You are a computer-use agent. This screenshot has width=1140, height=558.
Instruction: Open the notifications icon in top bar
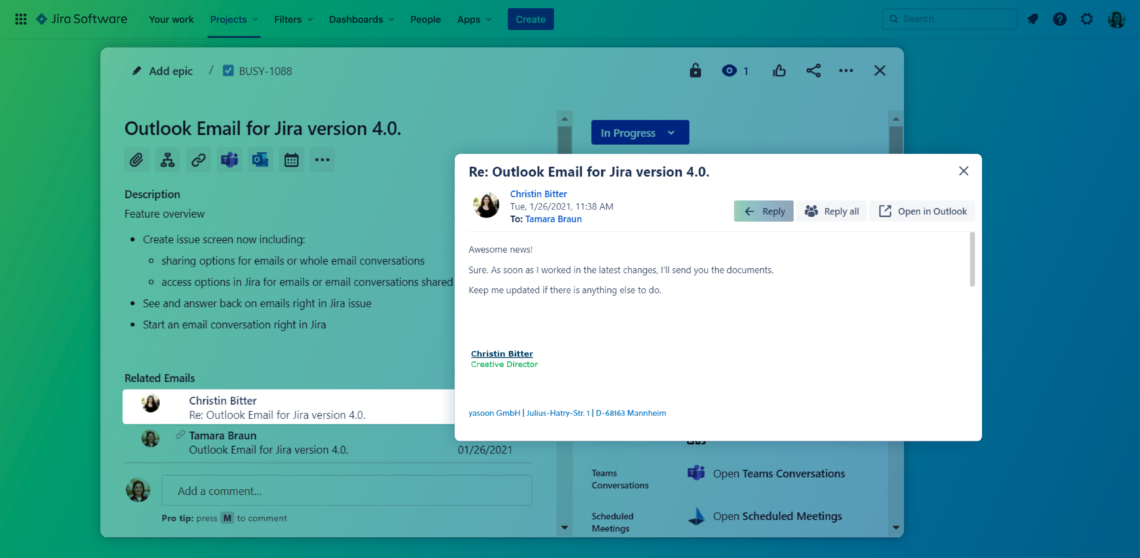coord(1032,20)
